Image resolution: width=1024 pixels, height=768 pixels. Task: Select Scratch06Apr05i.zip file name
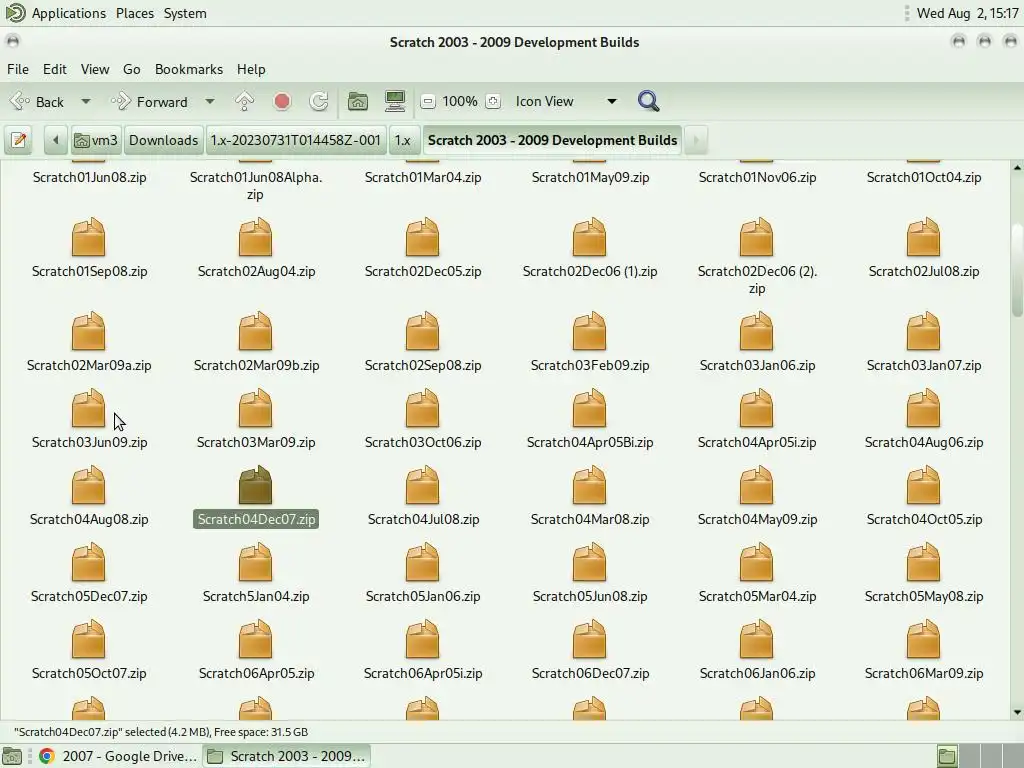[423, 673]
